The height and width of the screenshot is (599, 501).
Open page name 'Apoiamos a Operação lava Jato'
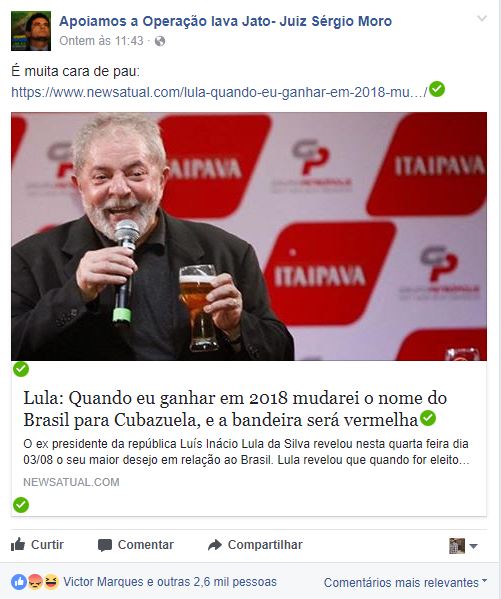tap(225, 21)
